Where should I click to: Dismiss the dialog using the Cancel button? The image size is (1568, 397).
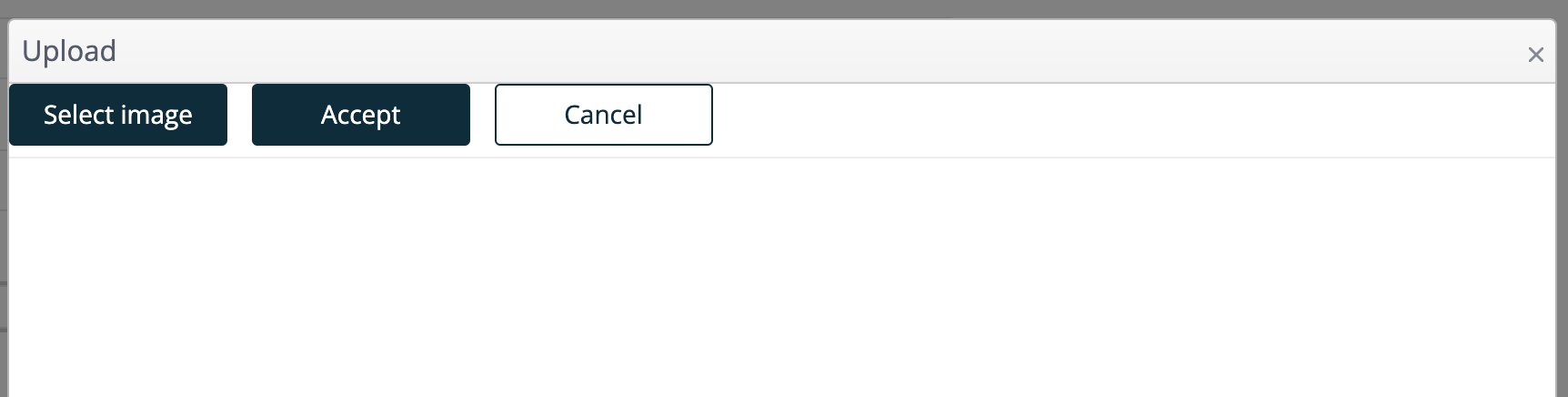[604, 115]
